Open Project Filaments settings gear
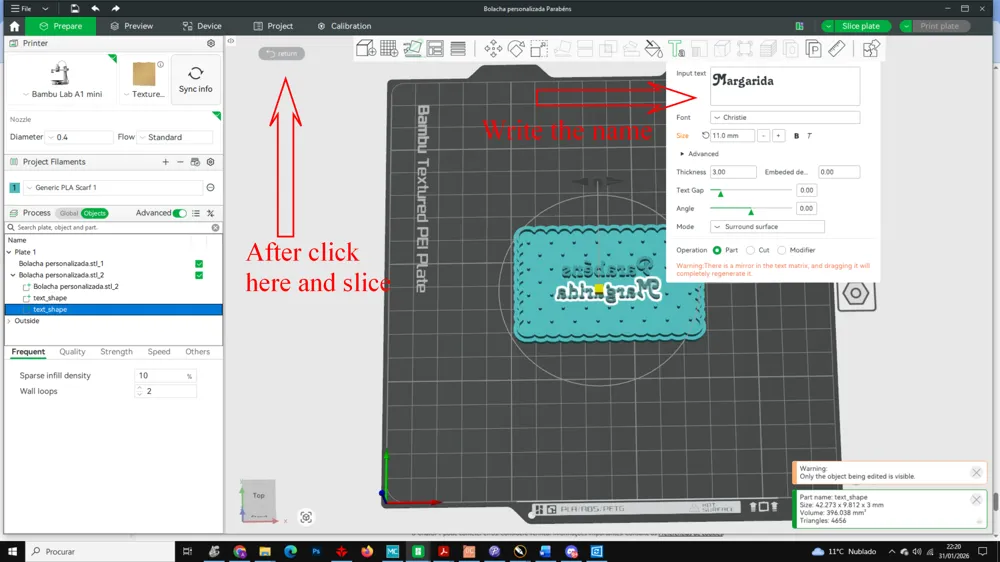The height and width of the screenshot is (562, 1000). (211, 162)
